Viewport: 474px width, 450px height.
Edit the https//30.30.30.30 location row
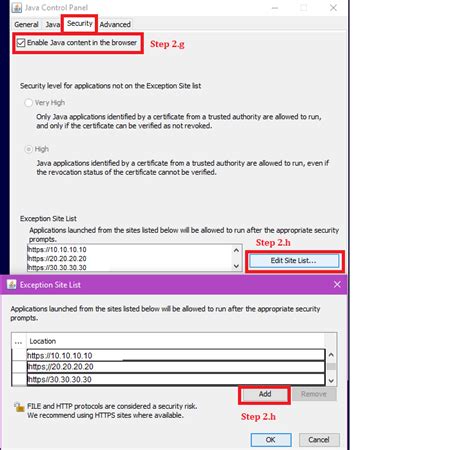point(176,379)
